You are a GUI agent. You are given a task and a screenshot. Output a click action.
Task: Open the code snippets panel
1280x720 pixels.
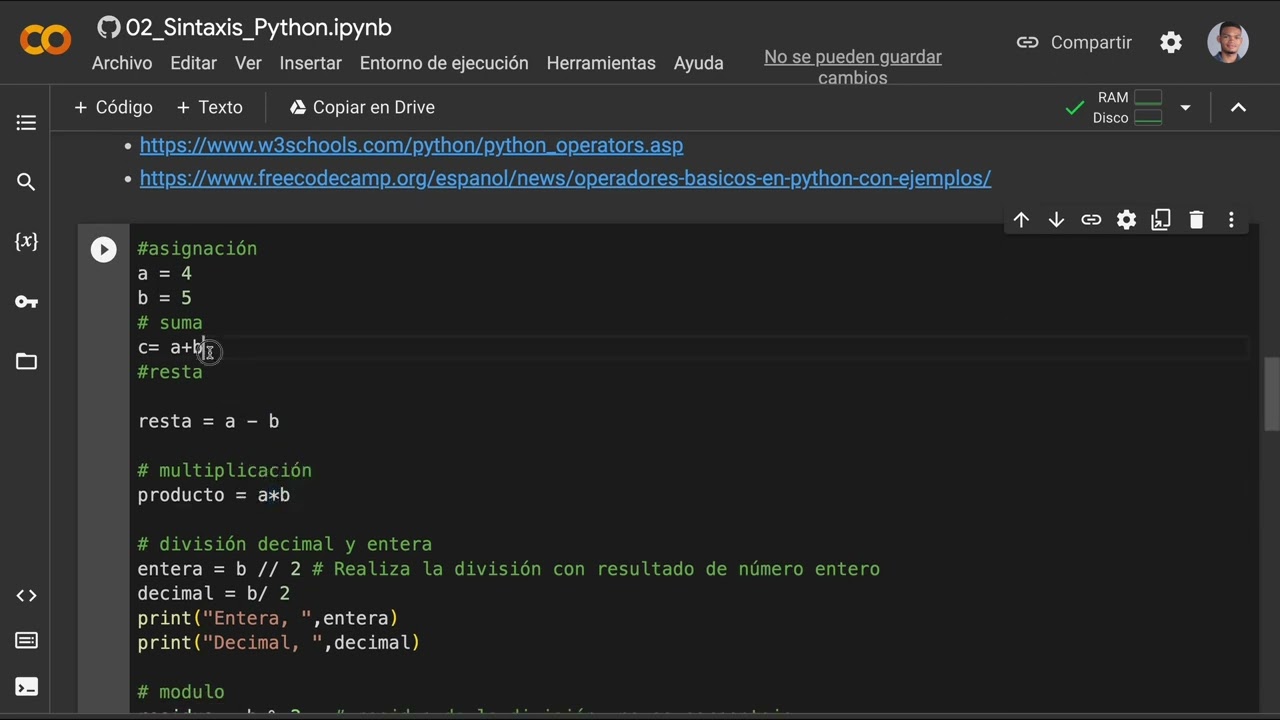click(26, 595)
